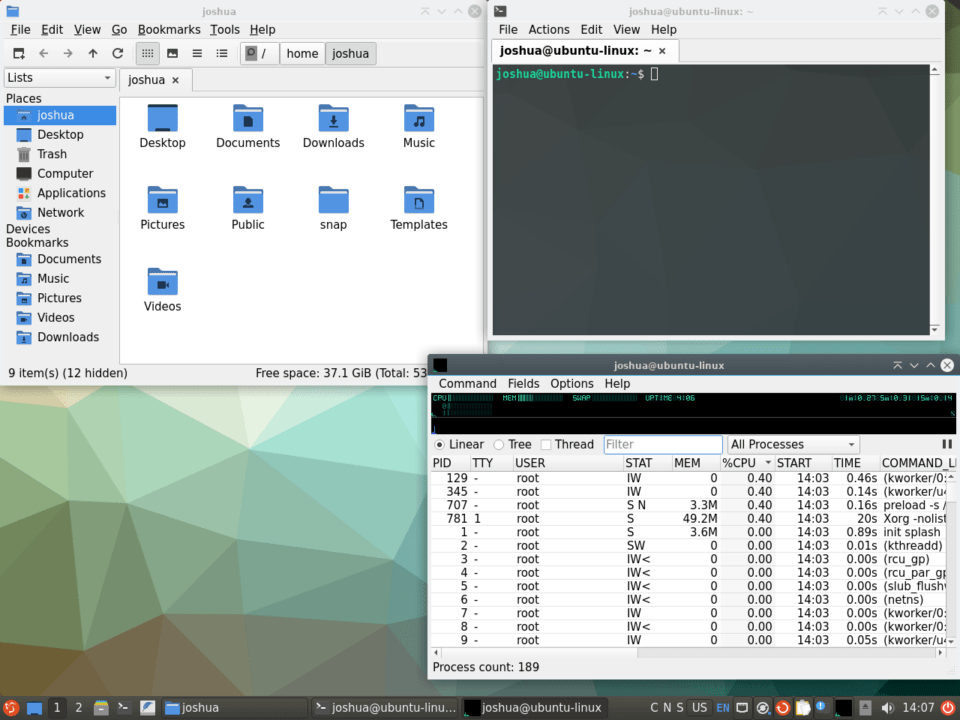Open a new tab in the file manager
The image size is (960, 720).
(x=18, y=53)
